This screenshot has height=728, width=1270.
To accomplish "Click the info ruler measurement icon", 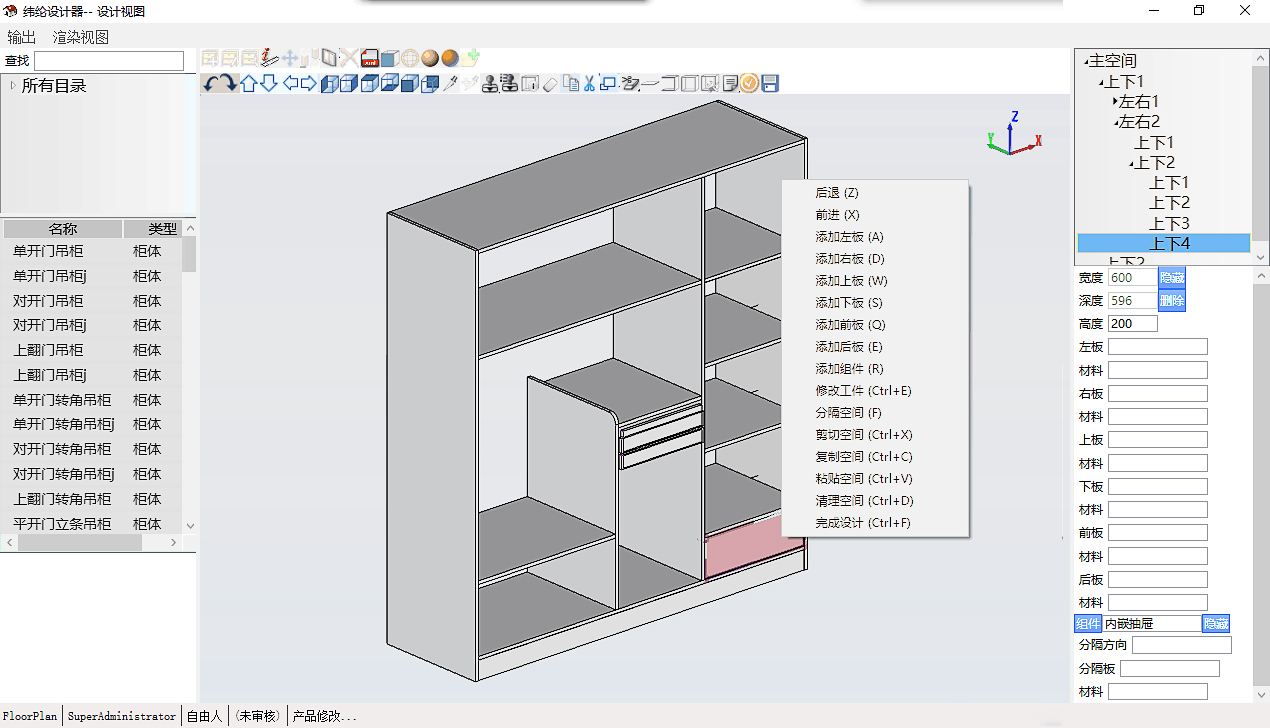I will 269,58.
